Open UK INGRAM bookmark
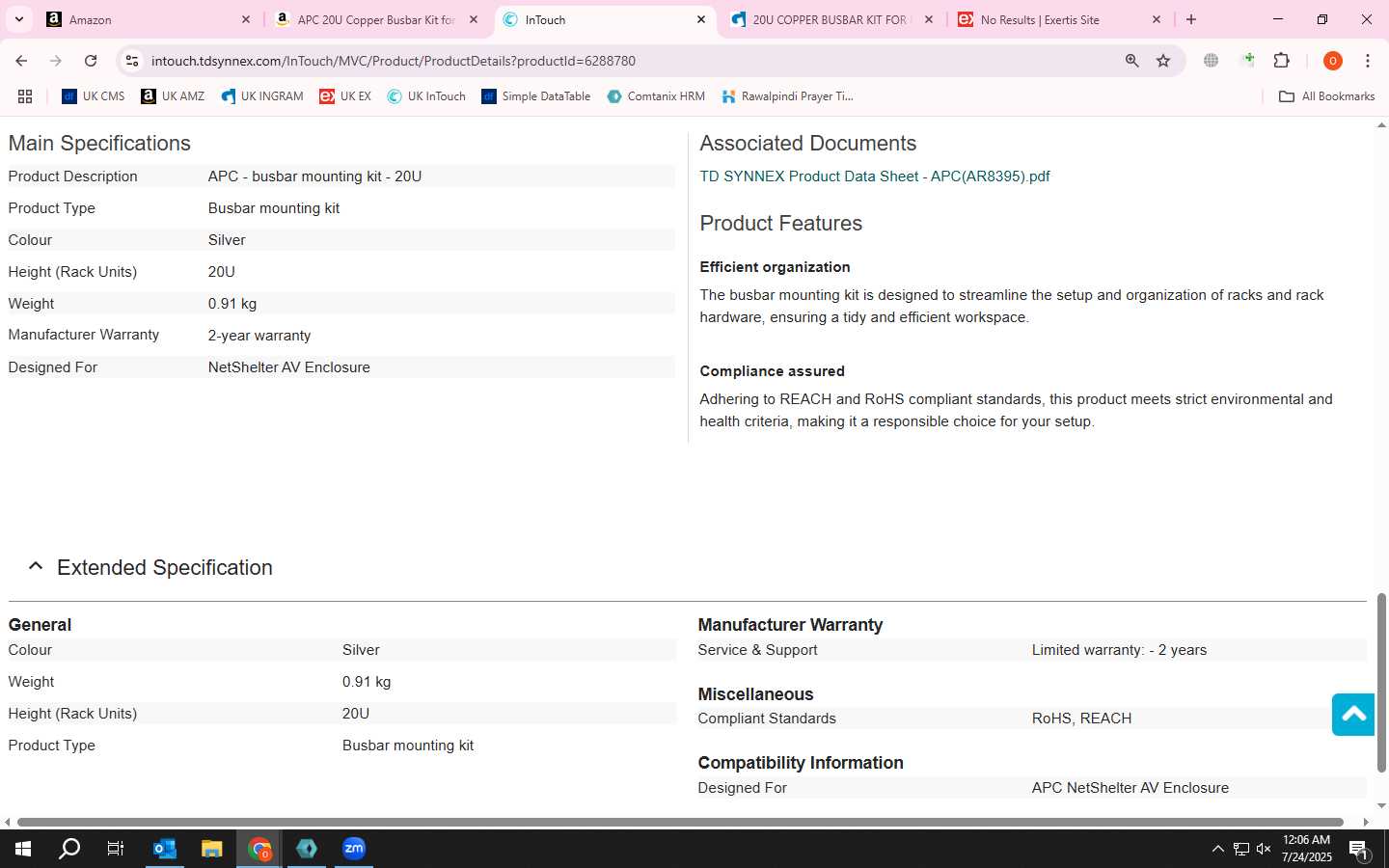1389x868 pixels. pyautogui.click(x=262, y=96)
